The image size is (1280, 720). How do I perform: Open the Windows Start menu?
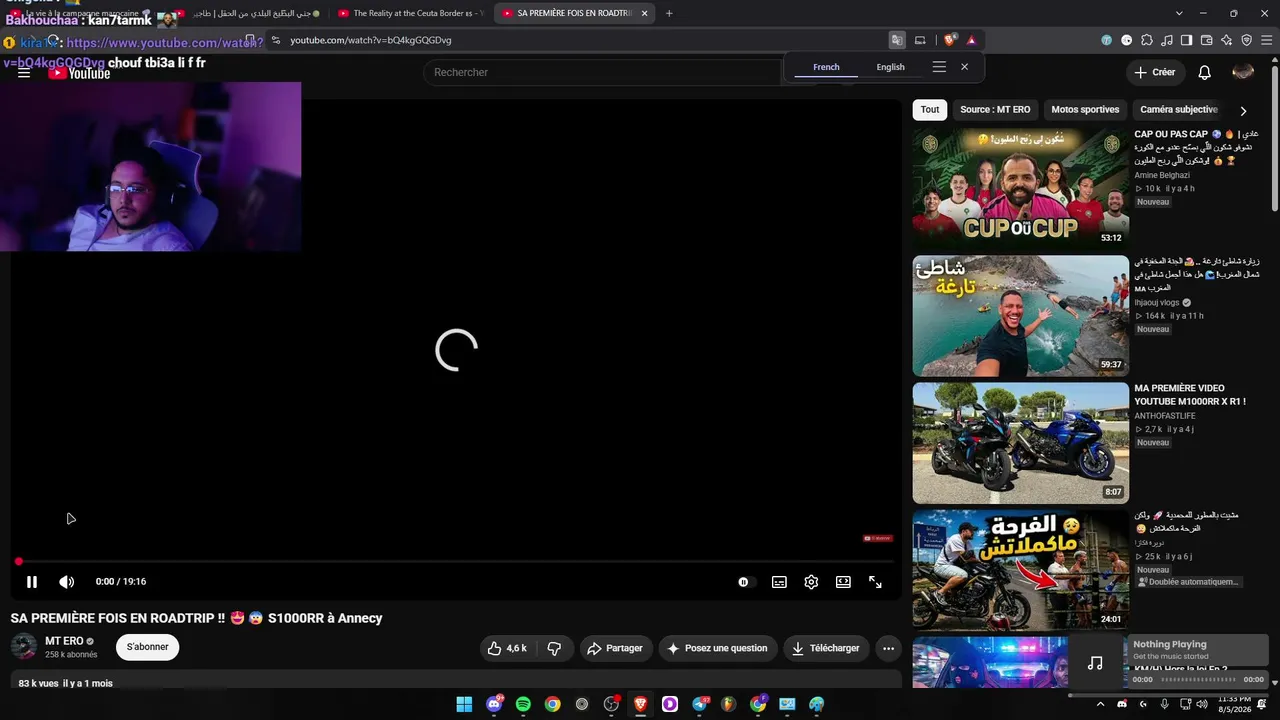pyautogui.click(x=464, y=704)
